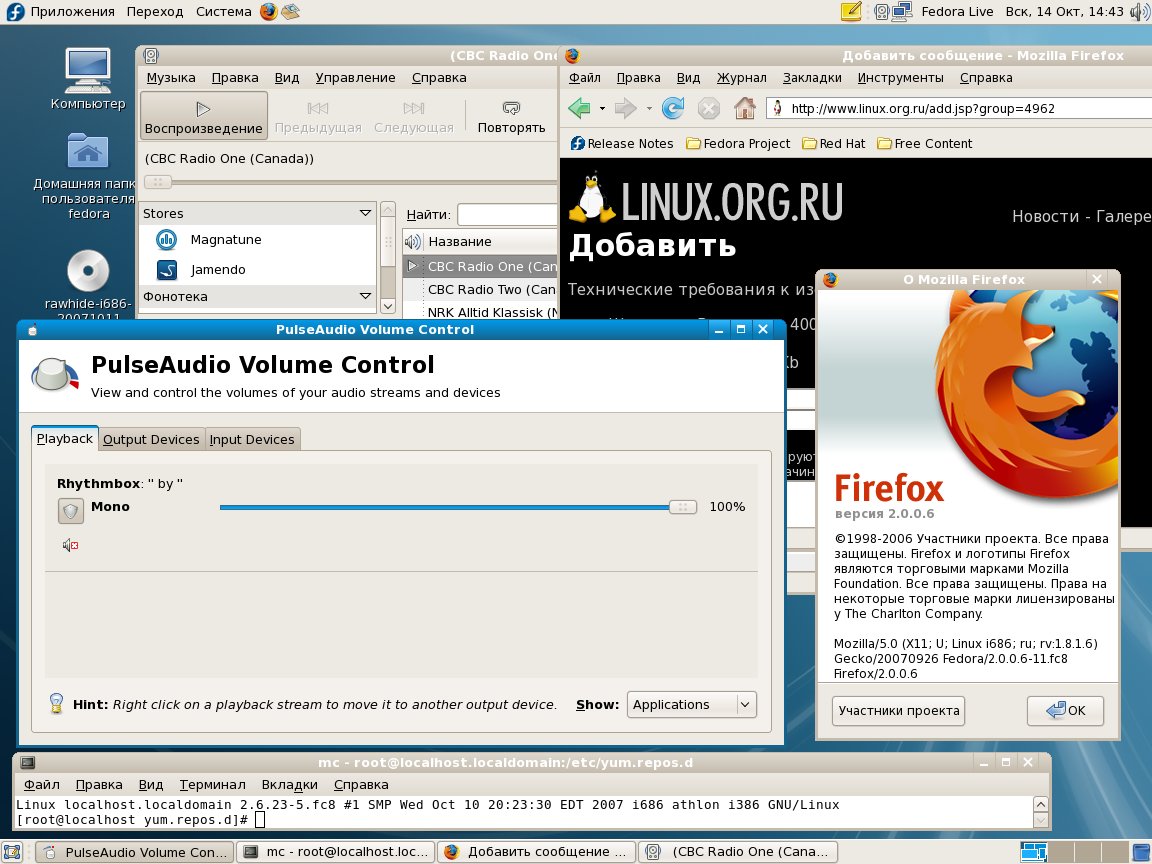Select the Playback tab in PulseAudio

[65, 439]
